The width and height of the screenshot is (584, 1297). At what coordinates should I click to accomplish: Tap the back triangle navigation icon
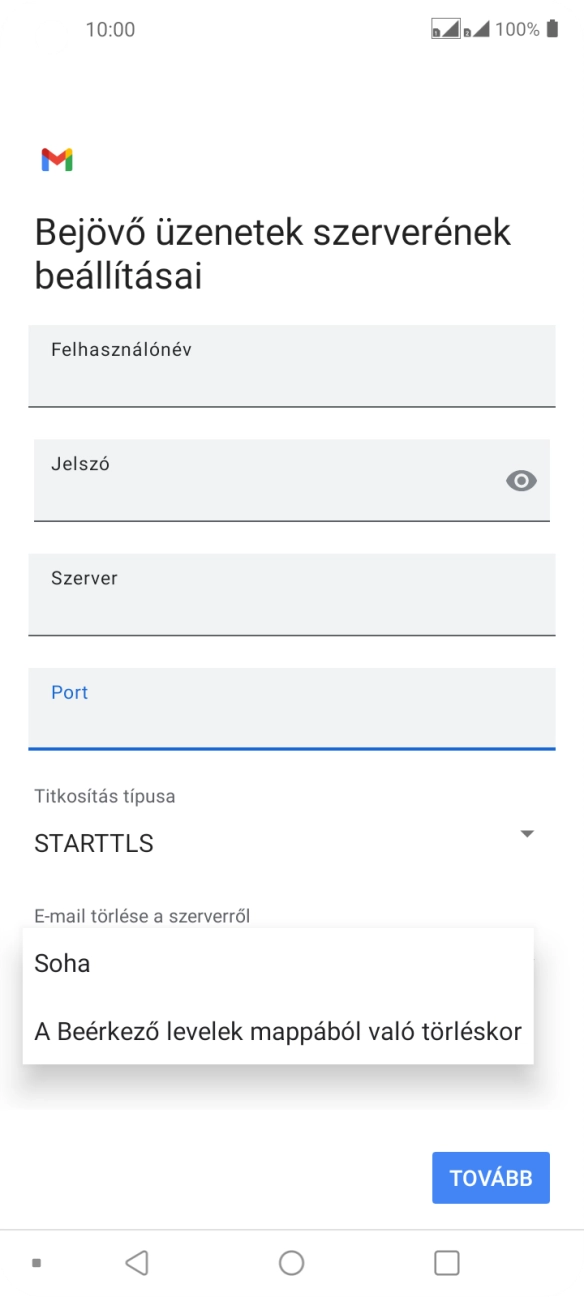[137, 1262]
